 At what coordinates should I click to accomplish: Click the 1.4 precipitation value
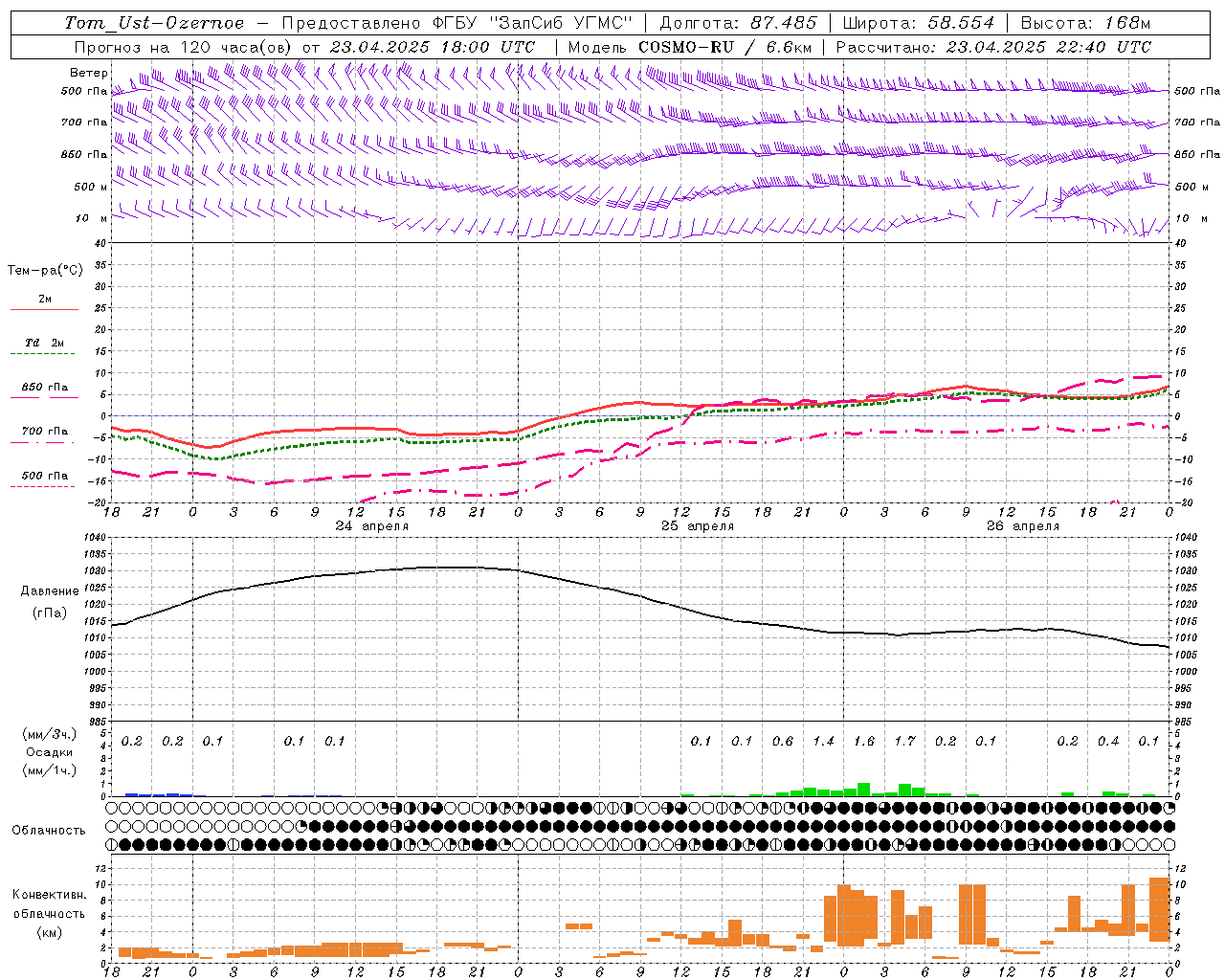coord(823,742)
